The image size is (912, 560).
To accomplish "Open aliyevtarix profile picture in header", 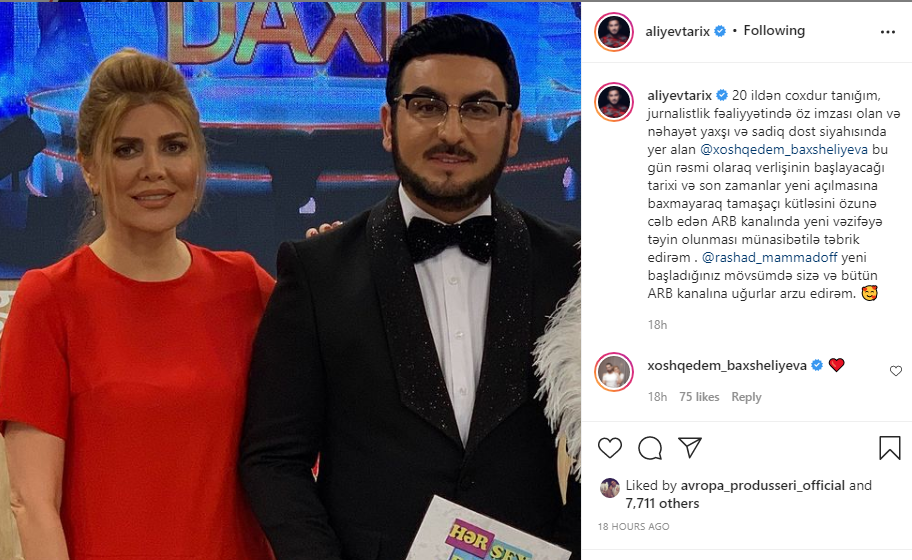I will click(x=614, y=32).
